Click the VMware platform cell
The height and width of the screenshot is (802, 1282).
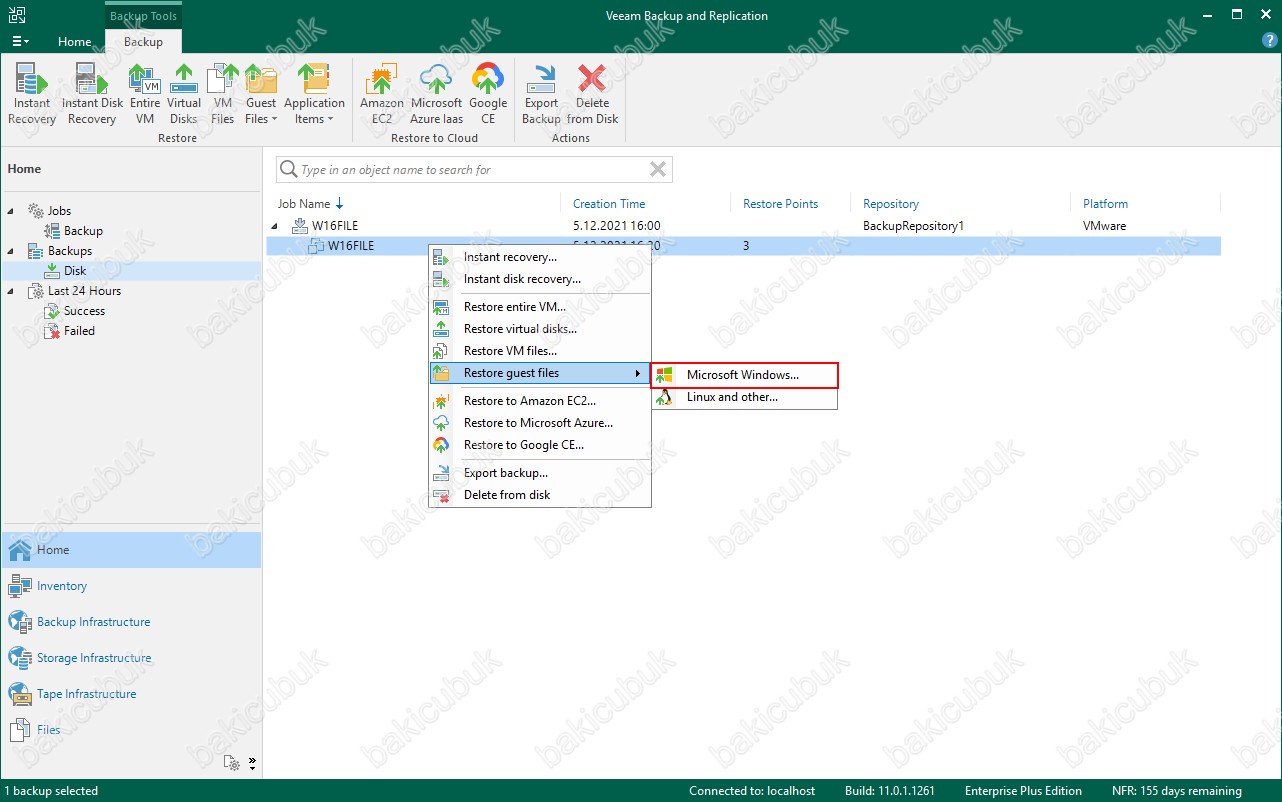point(1104,226)
